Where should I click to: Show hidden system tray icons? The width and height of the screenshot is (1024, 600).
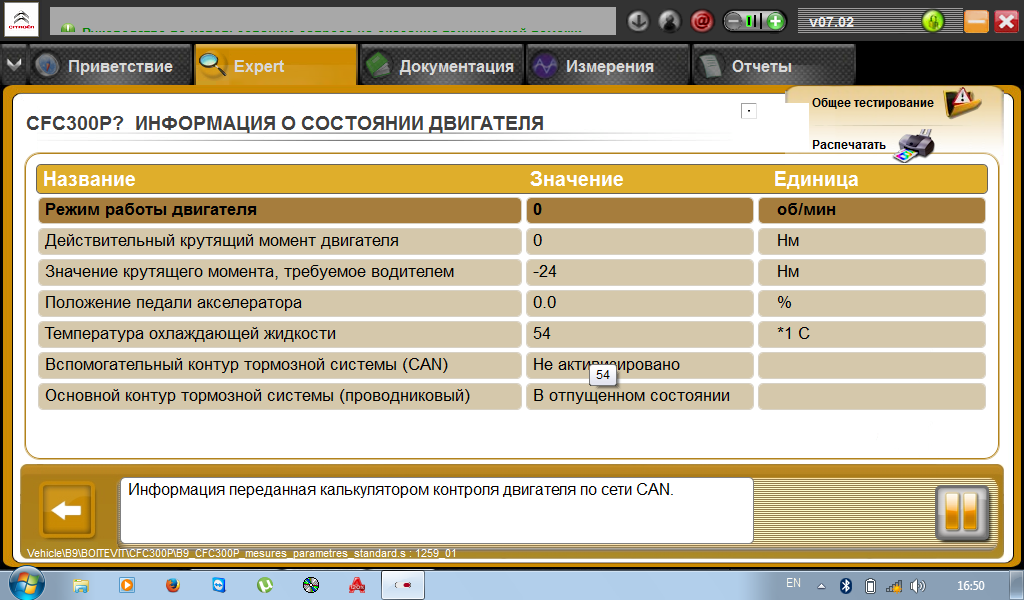(x=822, y=586)
